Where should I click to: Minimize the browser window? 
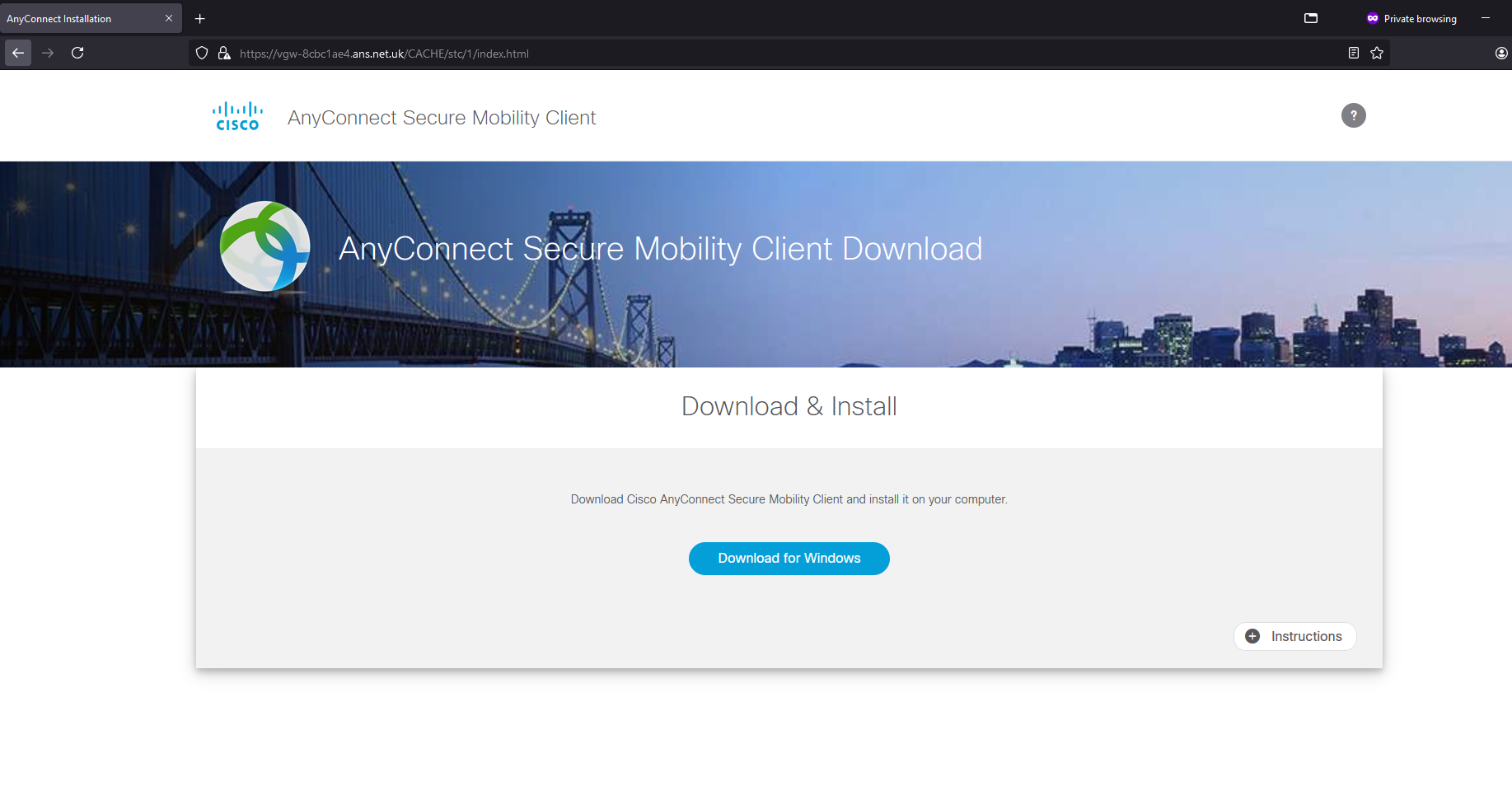pos(1486,18)
